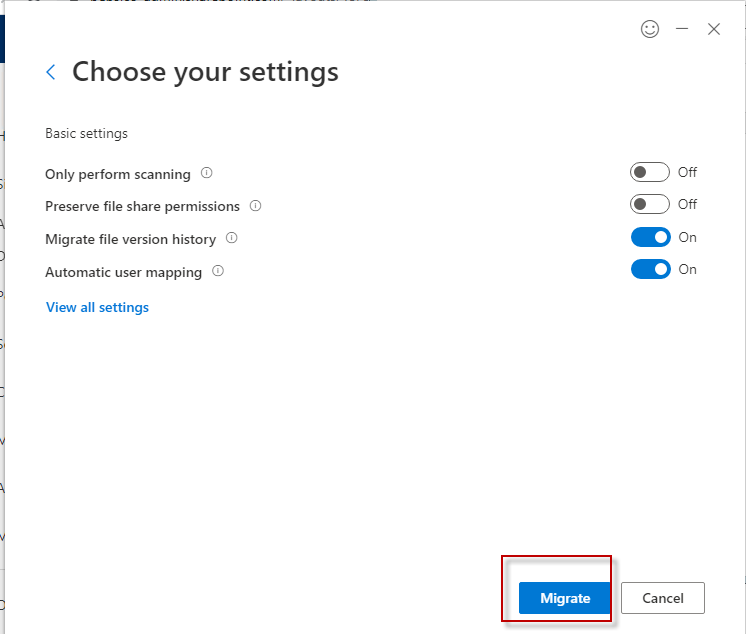The height and width of the screenshot is (634, 746).
Task: Turn on Preserve file share permissions switch
Action: (x=650, y=204)
